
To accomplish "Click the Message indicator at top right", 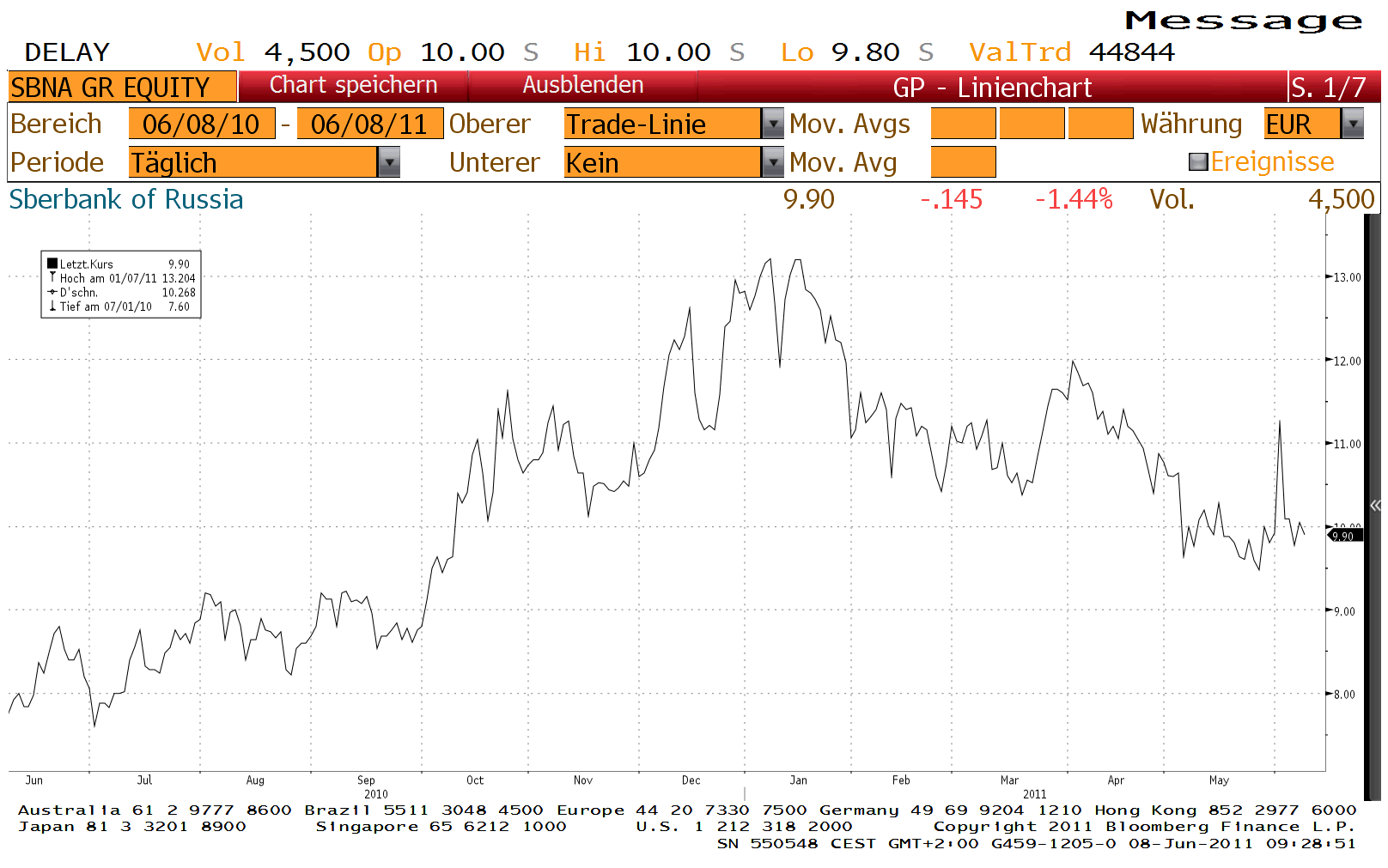I will [x=1244, y=21].
